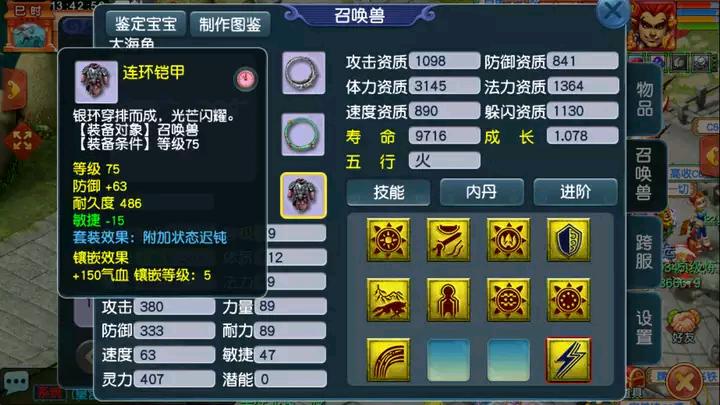Switch to the 进阶 tab
Screen dimensions: 720x405
[x=575, y=192]
